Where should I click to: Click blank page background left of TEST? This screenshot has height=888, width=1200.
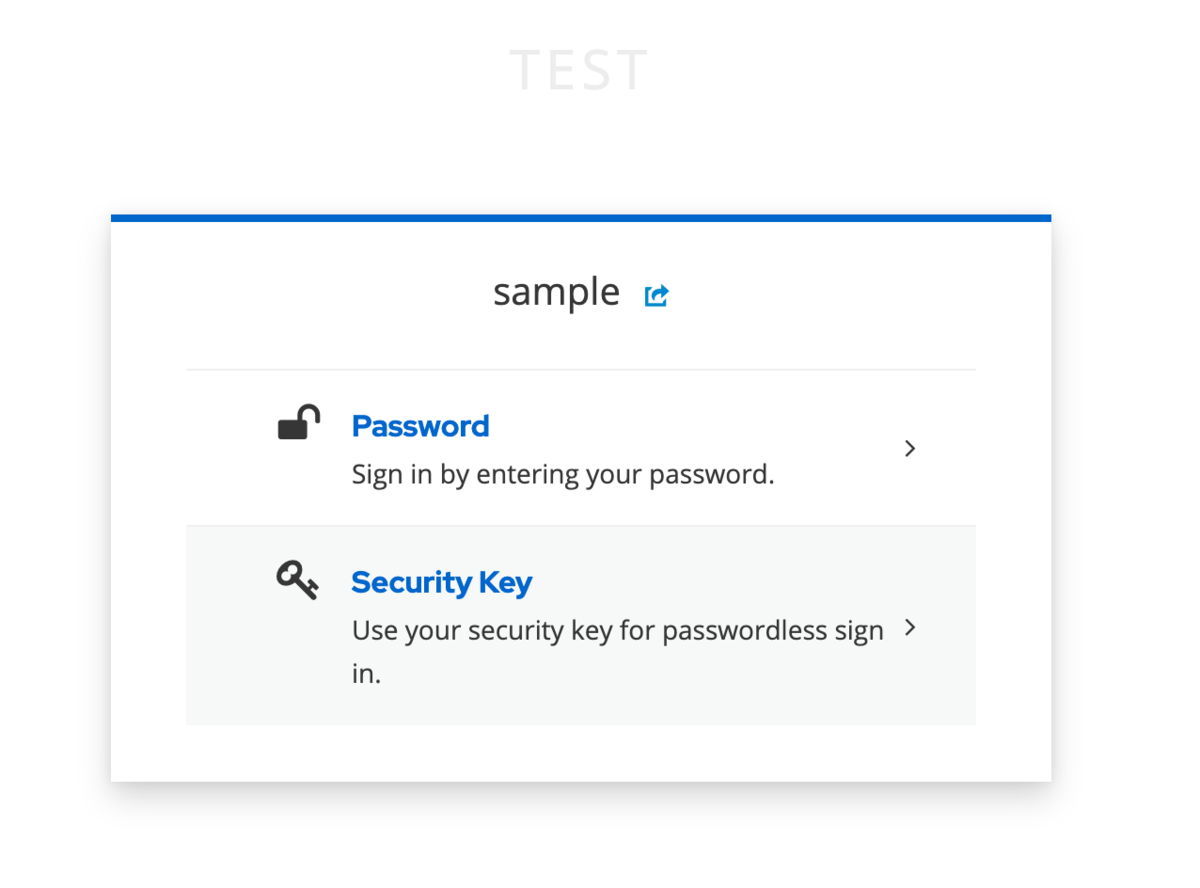[250, 71]
